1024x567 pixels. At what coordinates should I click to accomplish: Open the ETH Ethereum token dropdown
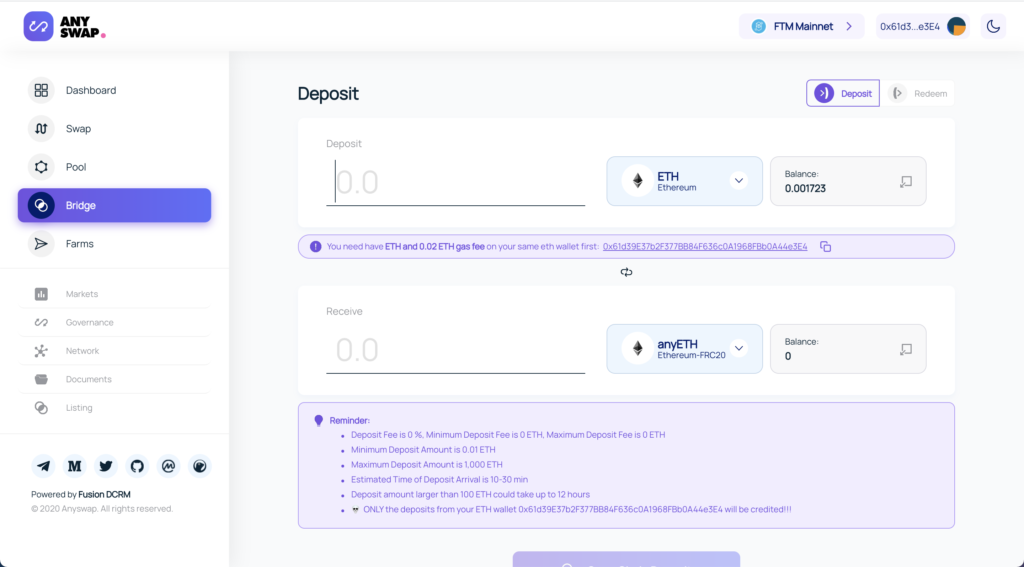point(684,181)
